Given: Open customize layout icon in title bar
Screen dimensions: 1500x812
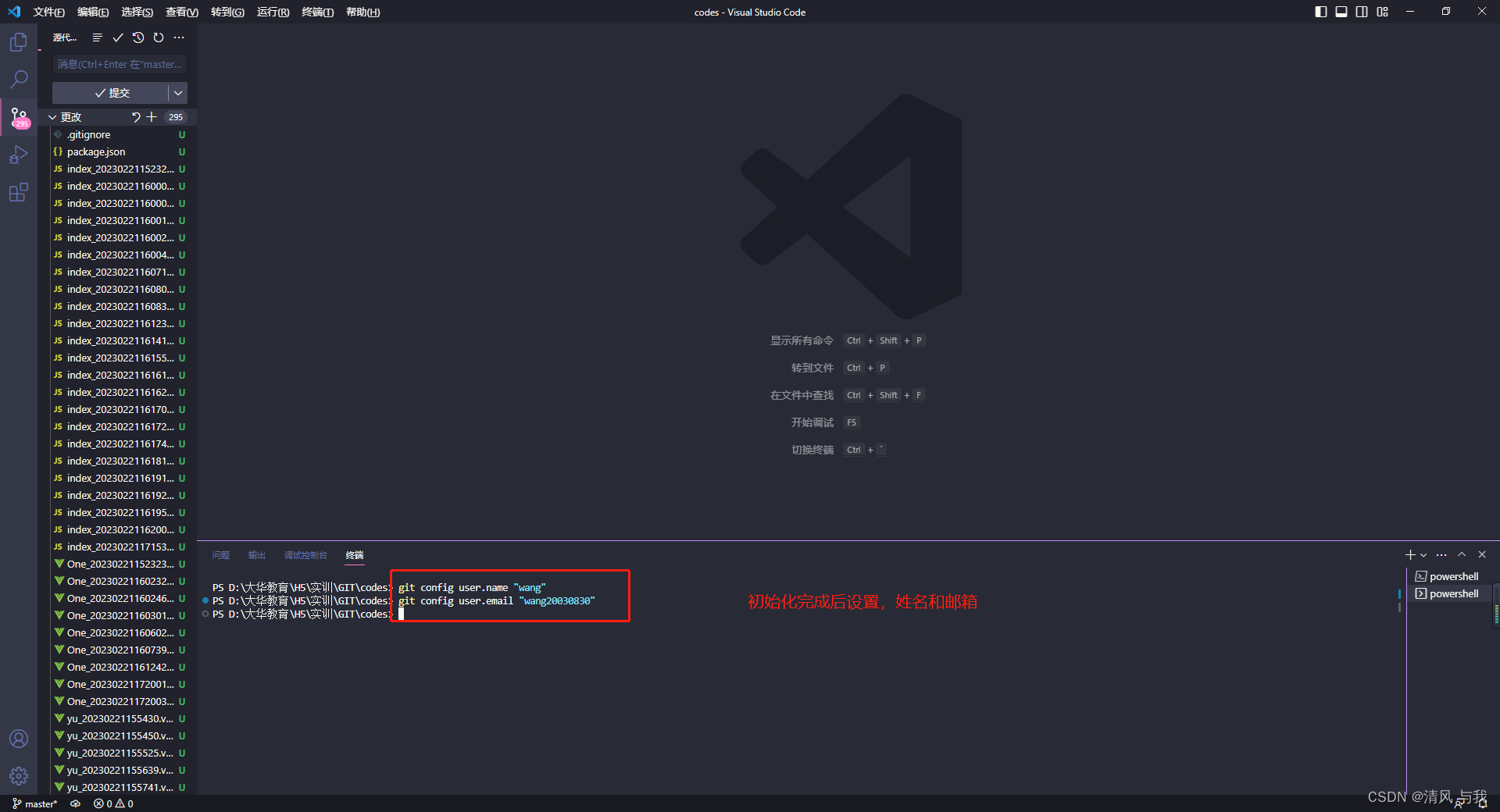Looking at the screenshot, I should tap(1383, 12).
